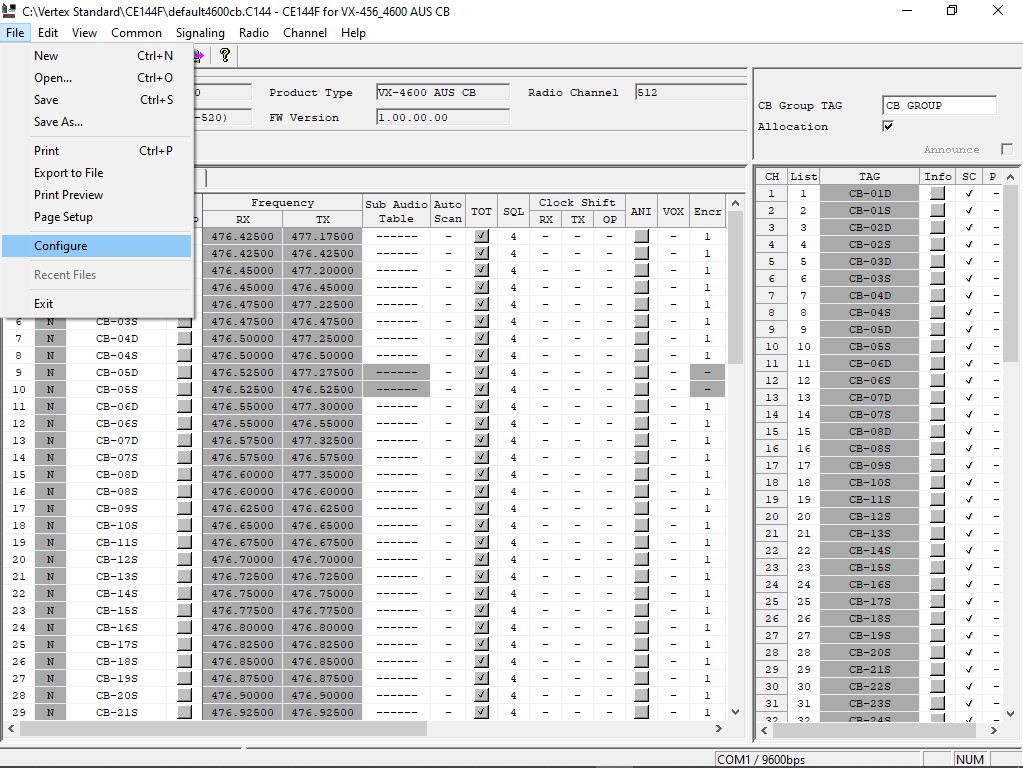Choose the Print Ctrl+P menu entry
The height and width of the screenshot is (768, 1023).
97,151
